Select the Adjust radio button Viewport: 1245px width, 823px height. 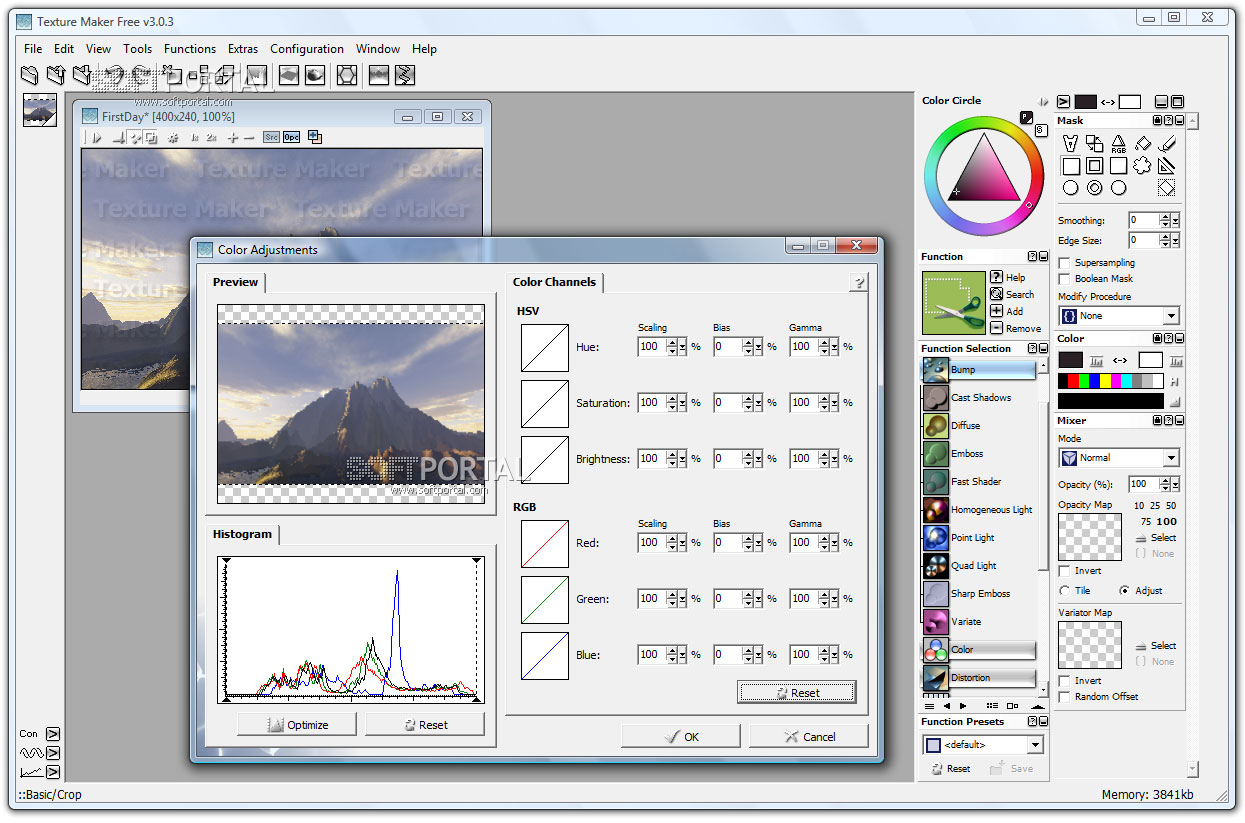click(1125, 591)
